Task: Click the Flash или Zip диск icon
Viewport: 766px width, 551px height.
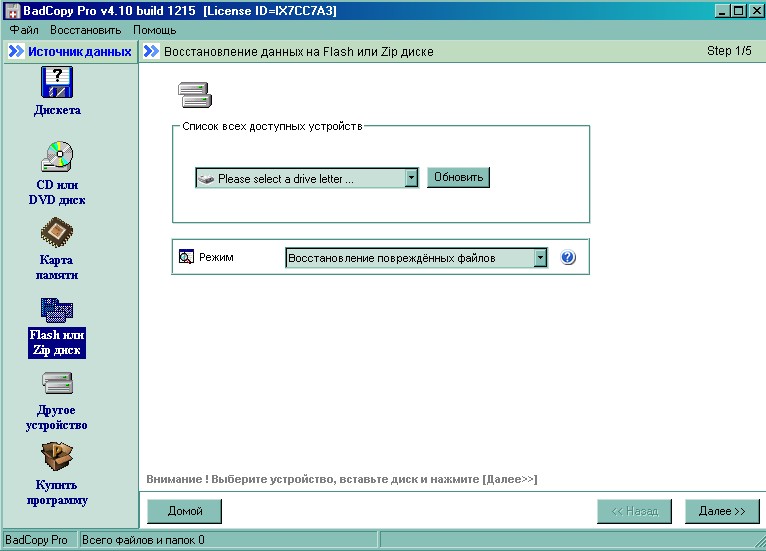Action: pos(57,311)
